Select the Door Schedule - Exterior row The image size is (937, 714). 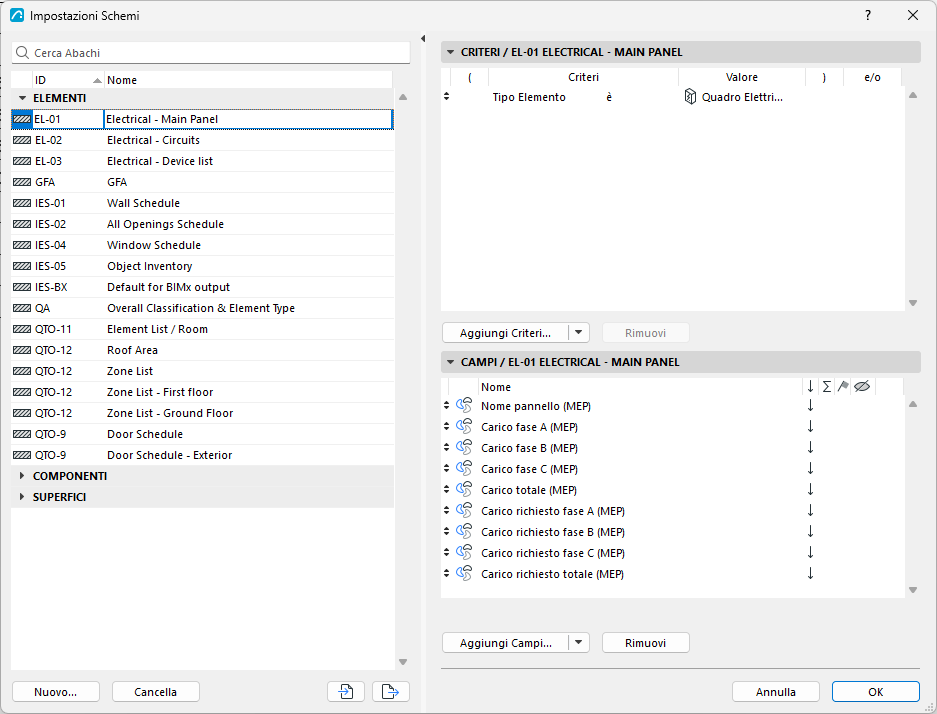[x=203, y=455]
